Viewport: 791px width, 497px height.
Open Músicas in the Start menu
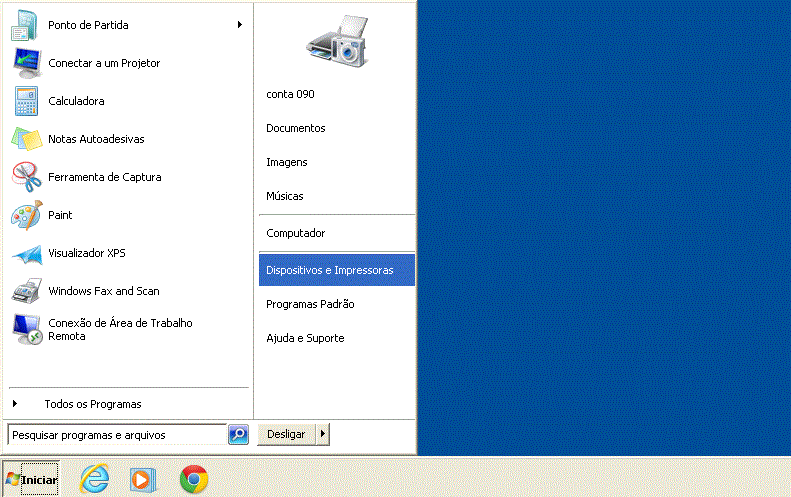pos(285,196)
